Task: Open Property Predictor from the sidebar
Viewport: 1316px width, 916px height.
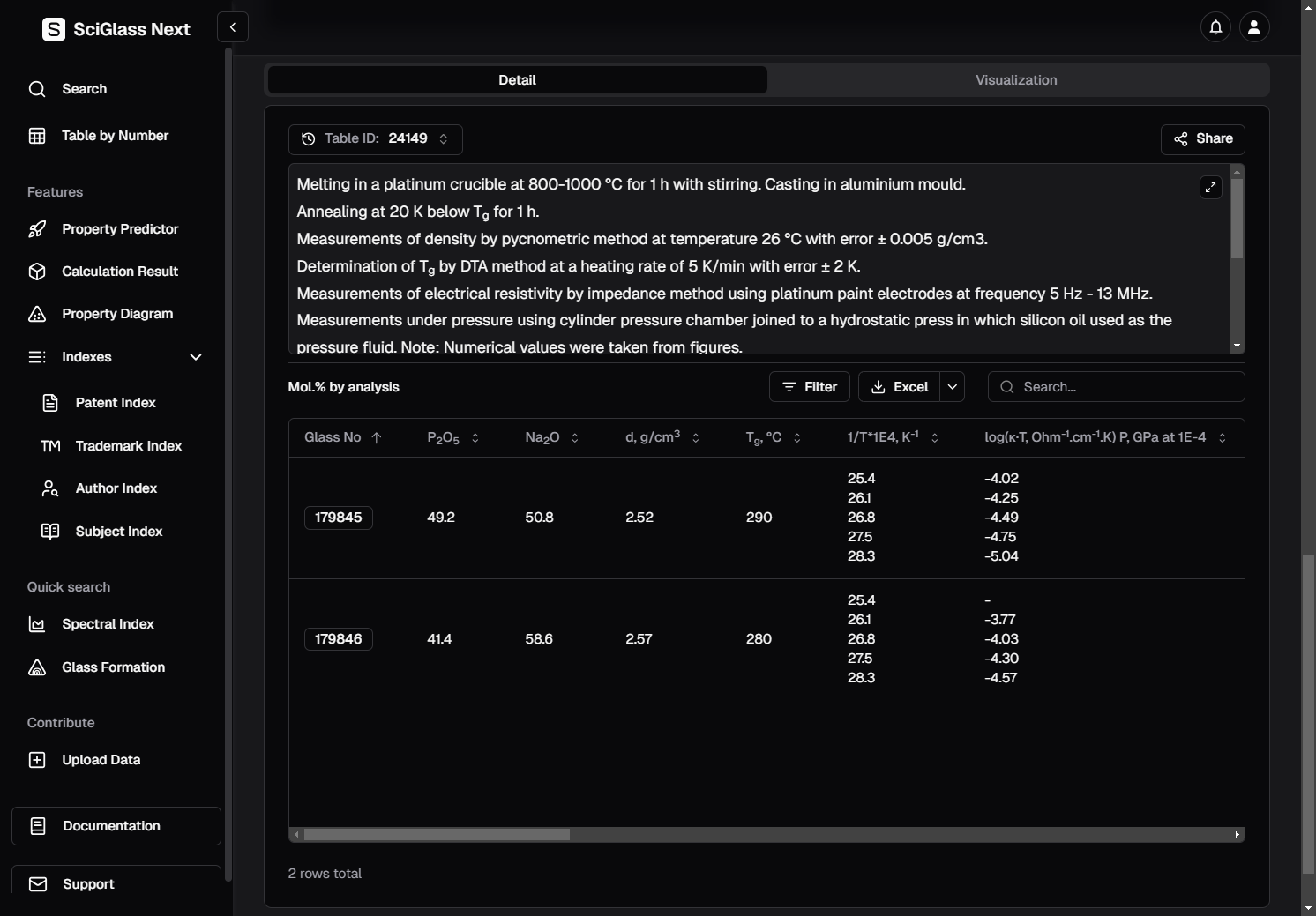Action: [119, 229]
